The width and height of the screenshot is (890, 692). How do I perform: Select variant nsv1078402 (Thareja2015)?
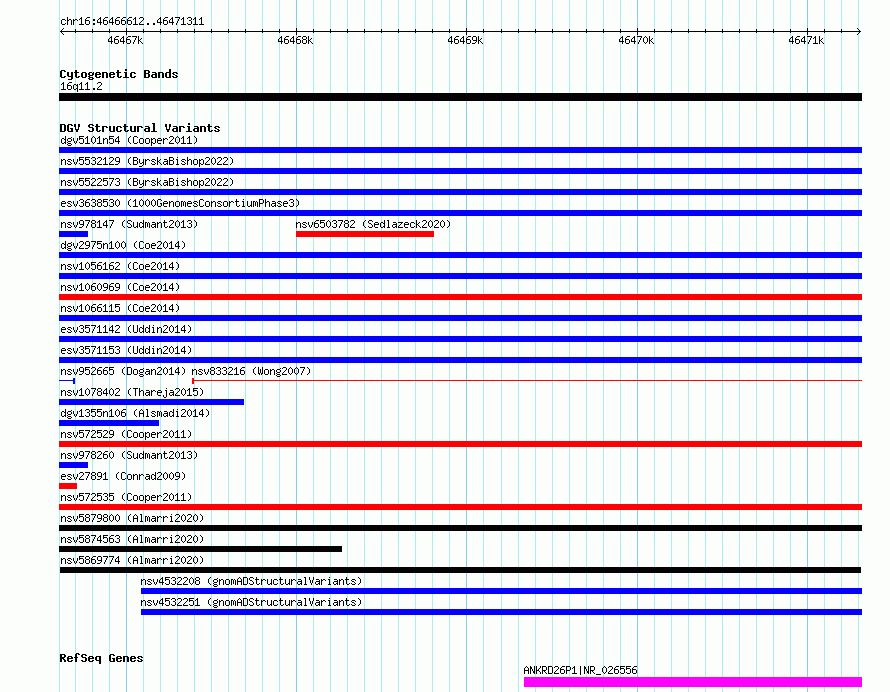[132, 392]
